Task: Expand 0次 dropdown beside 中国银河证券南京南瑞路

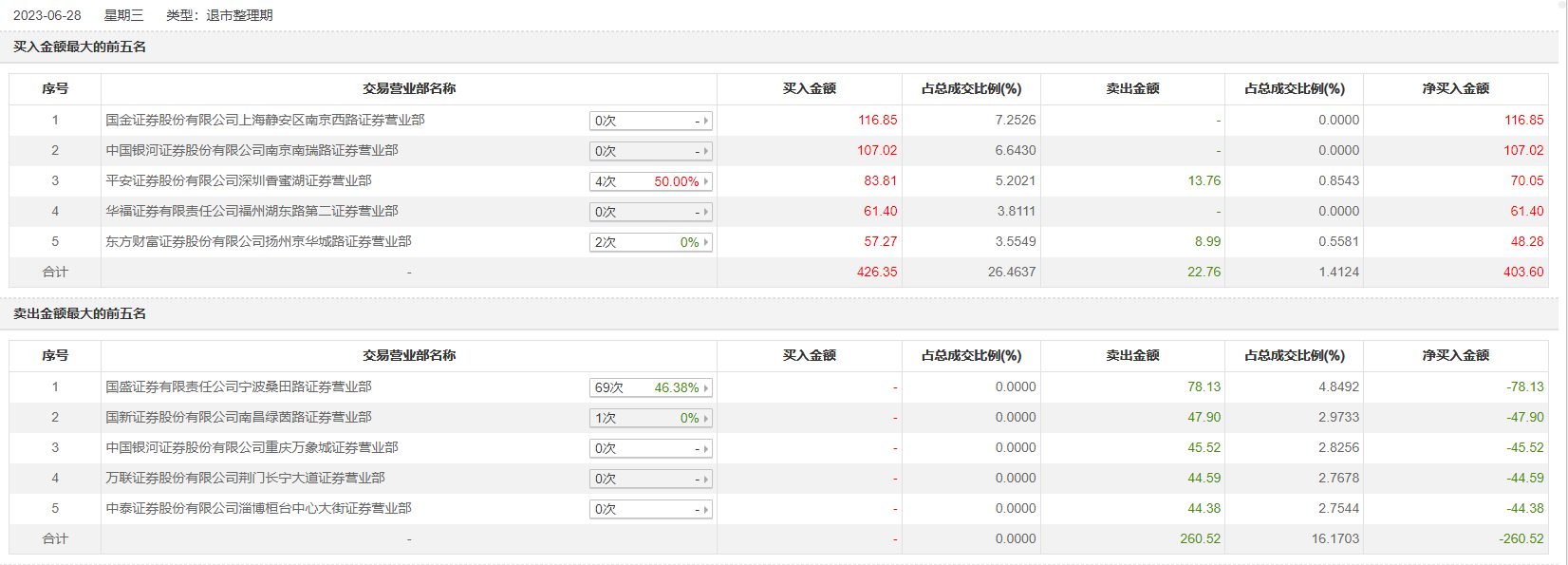Action: [650, 151]
